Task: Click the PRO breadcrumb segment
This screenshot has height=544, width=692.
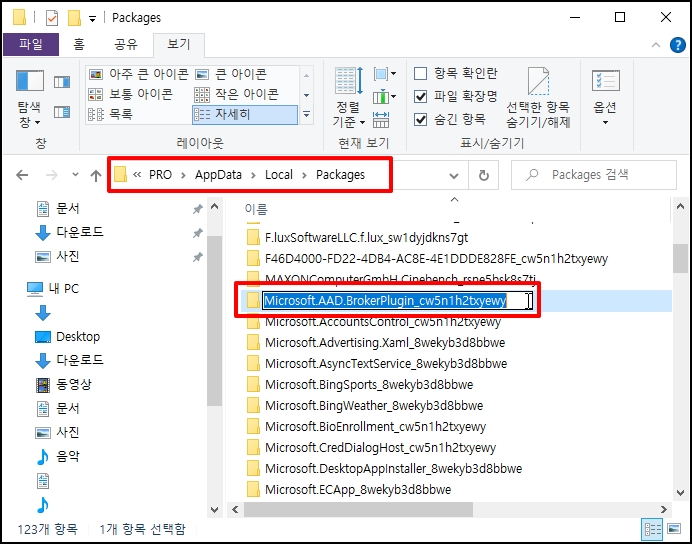Action: 160,175
